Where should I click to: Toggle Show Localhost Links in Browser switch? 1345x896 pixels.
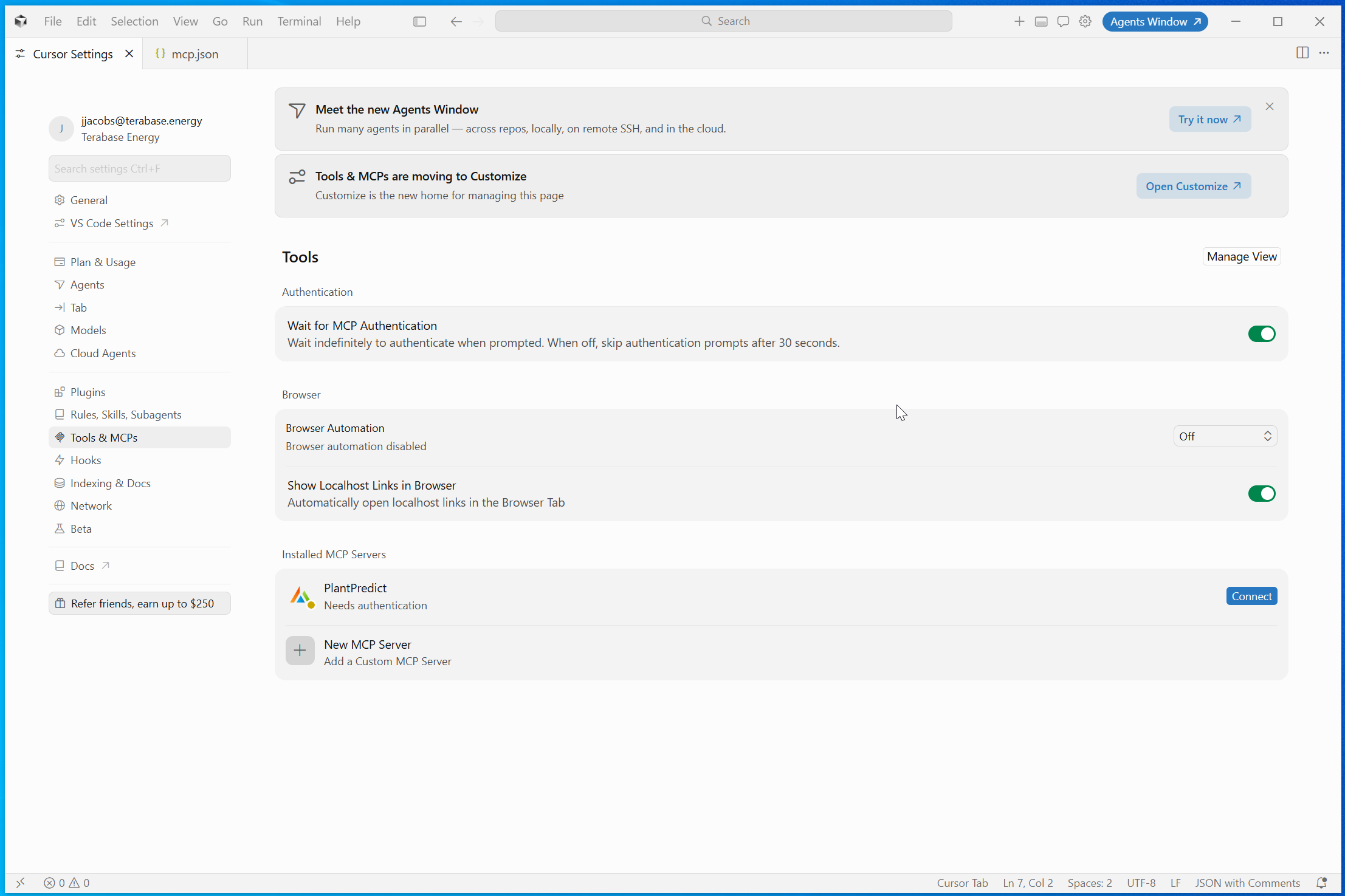(x=1262, y=493)
